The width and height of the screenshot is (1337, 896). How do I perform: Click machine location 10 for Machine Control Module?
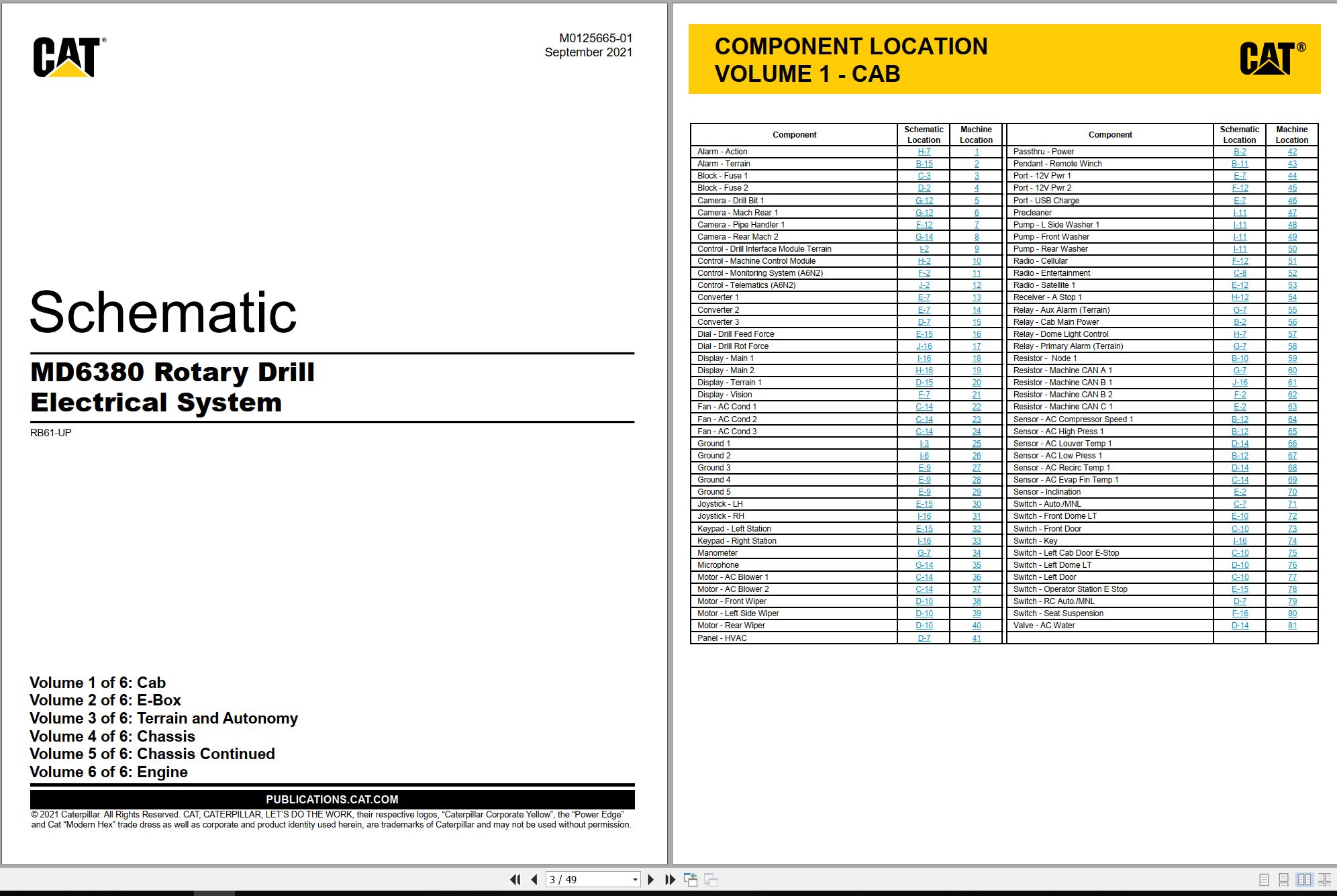pos(976,261)
